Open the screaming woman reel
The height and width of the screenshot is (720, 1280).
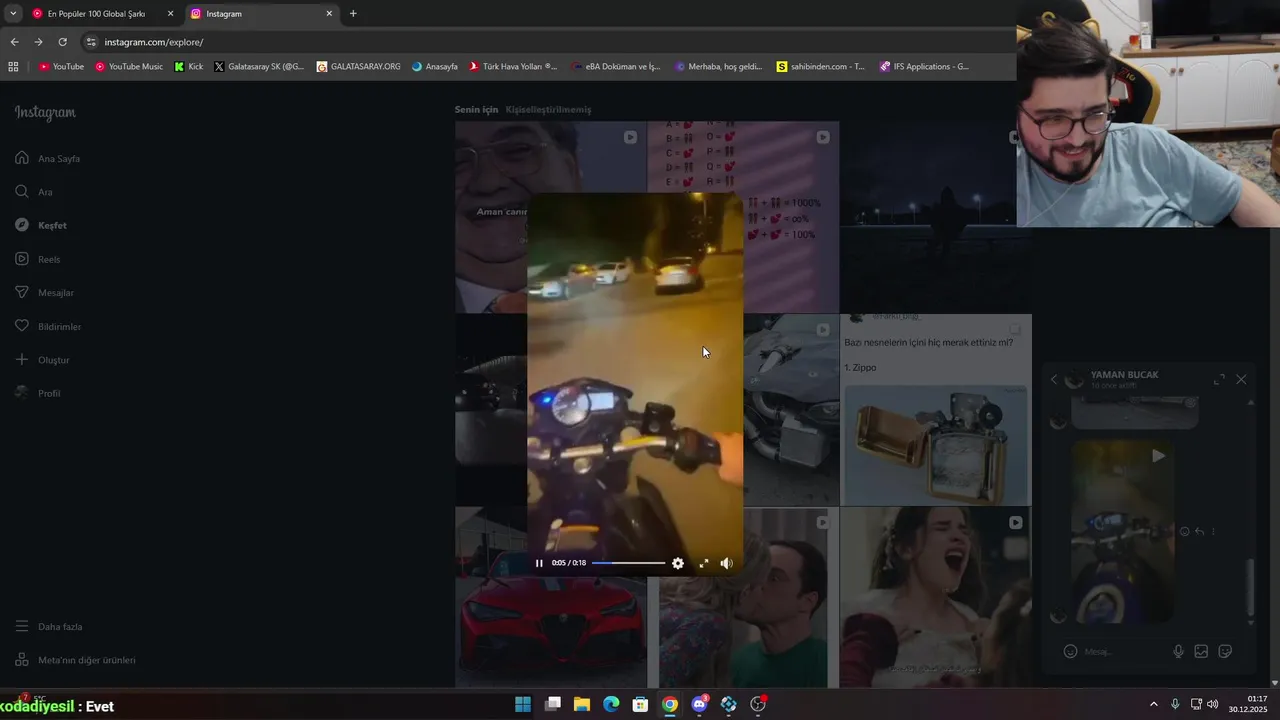coord(936,597)
